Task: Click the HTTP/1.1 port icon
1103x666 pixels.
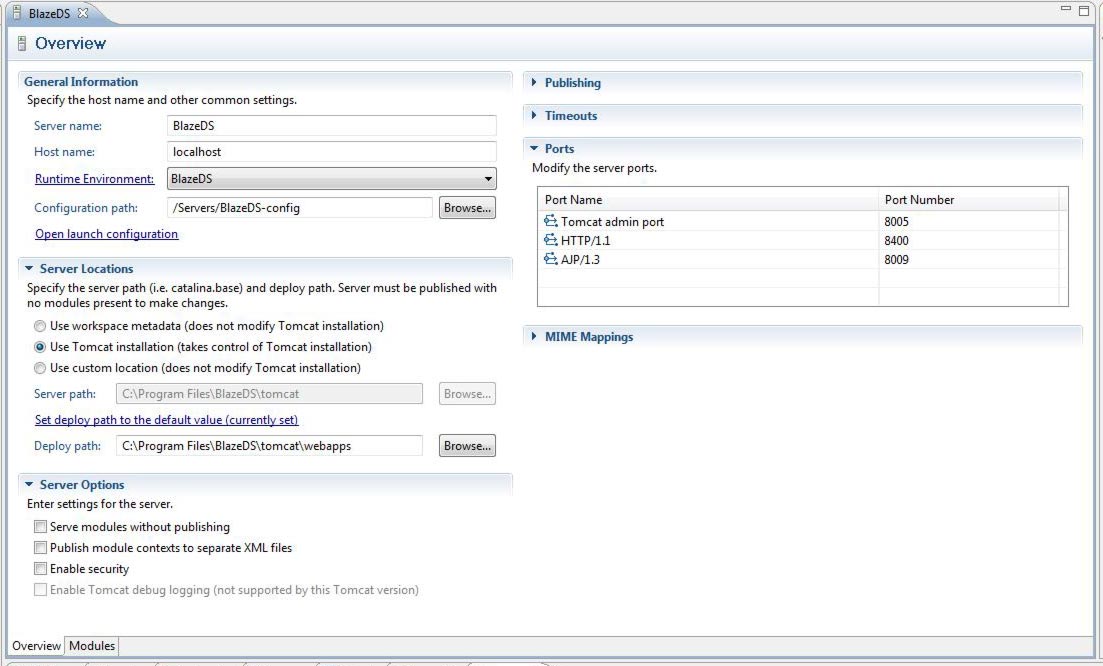Action: coord(550,240)
